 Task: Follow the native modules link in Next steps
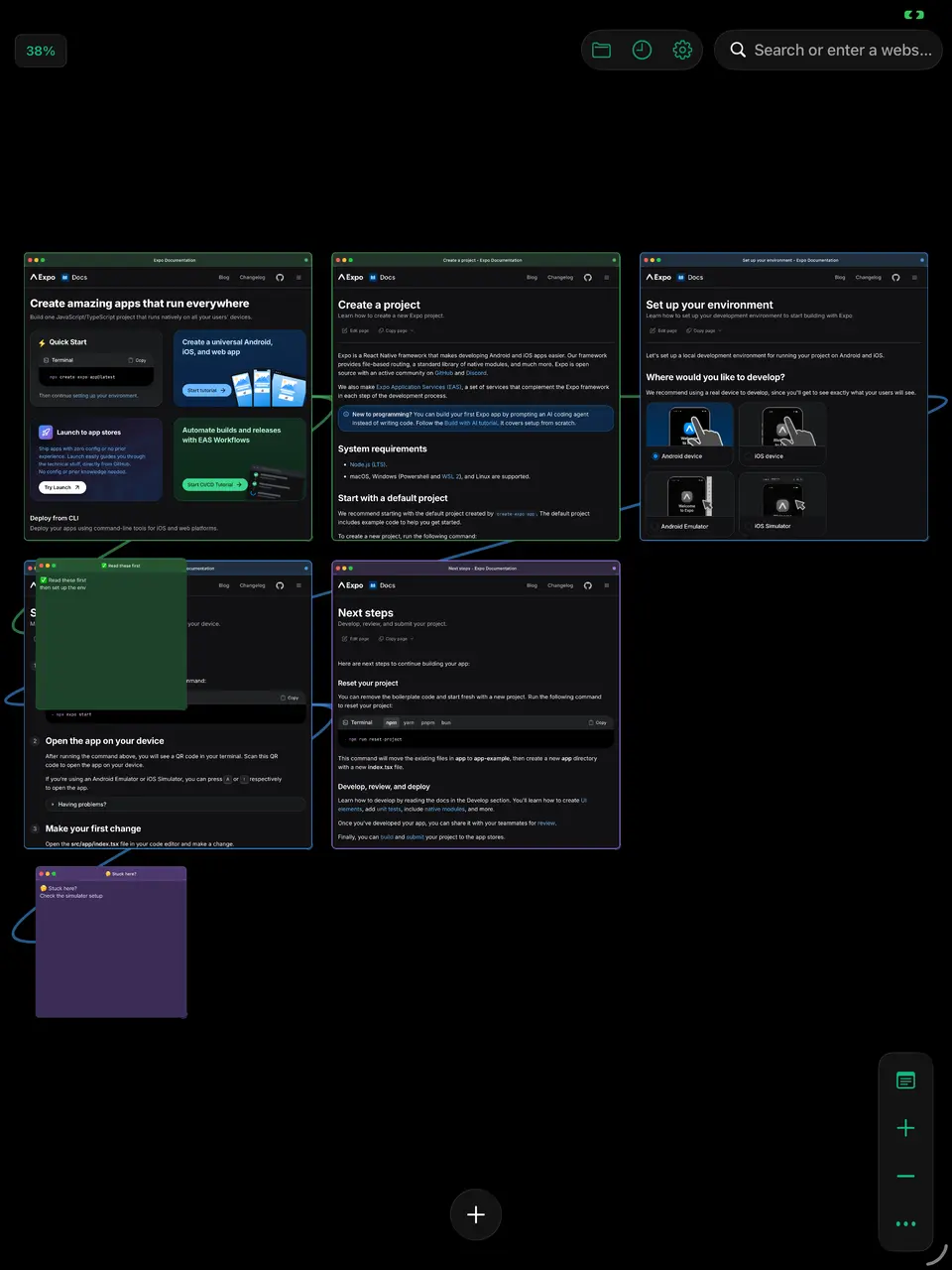point(445,809)
